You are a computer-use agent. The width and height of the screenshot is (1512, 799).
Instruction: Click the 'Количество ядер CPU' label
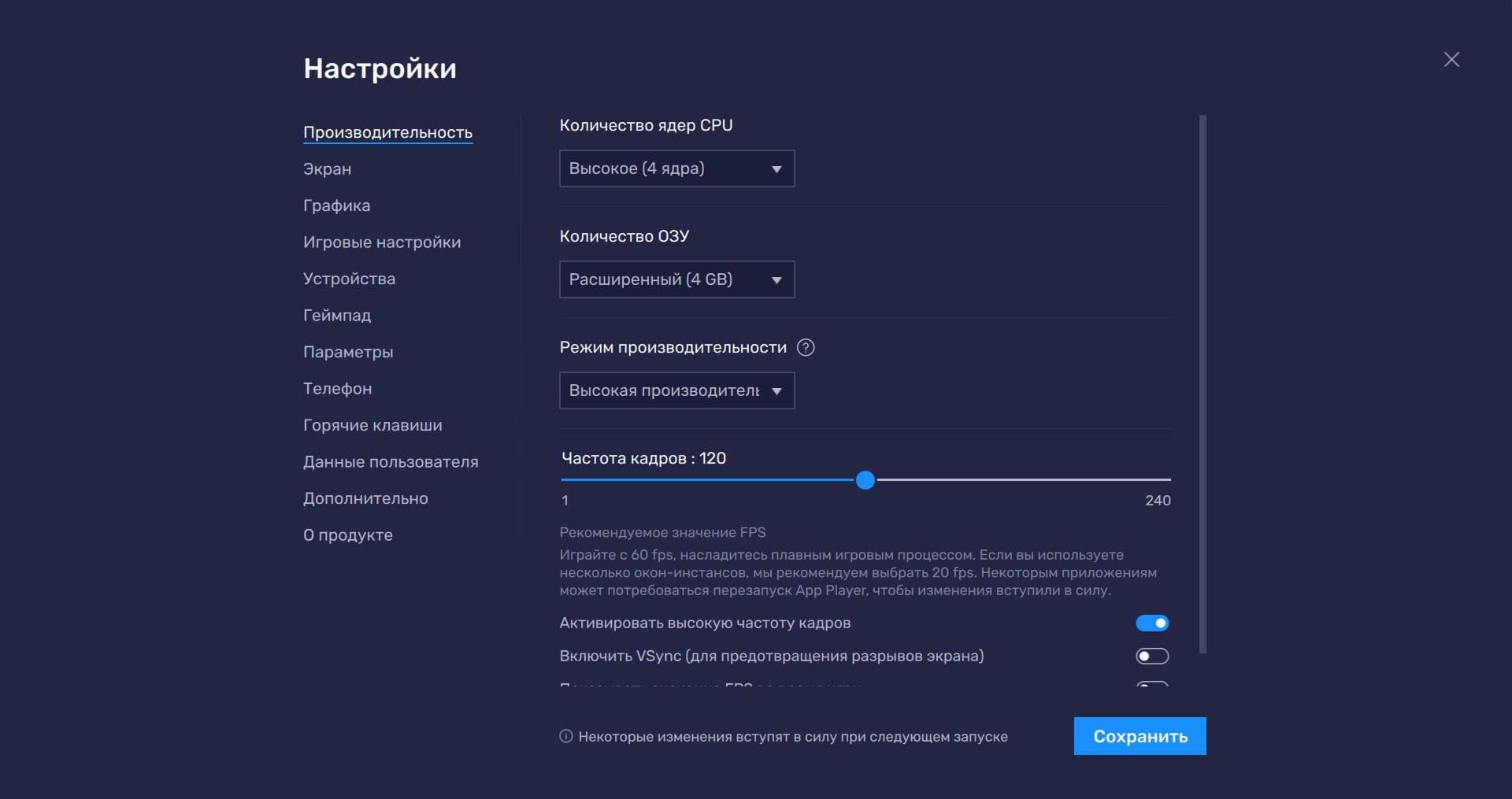click(646, 125)
